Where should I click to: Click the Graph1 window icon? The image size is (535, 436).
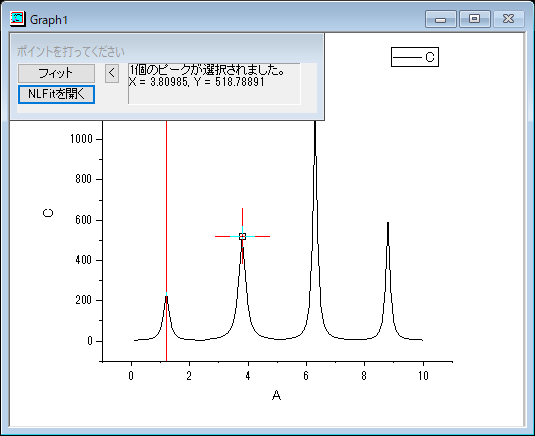[17, 18]
